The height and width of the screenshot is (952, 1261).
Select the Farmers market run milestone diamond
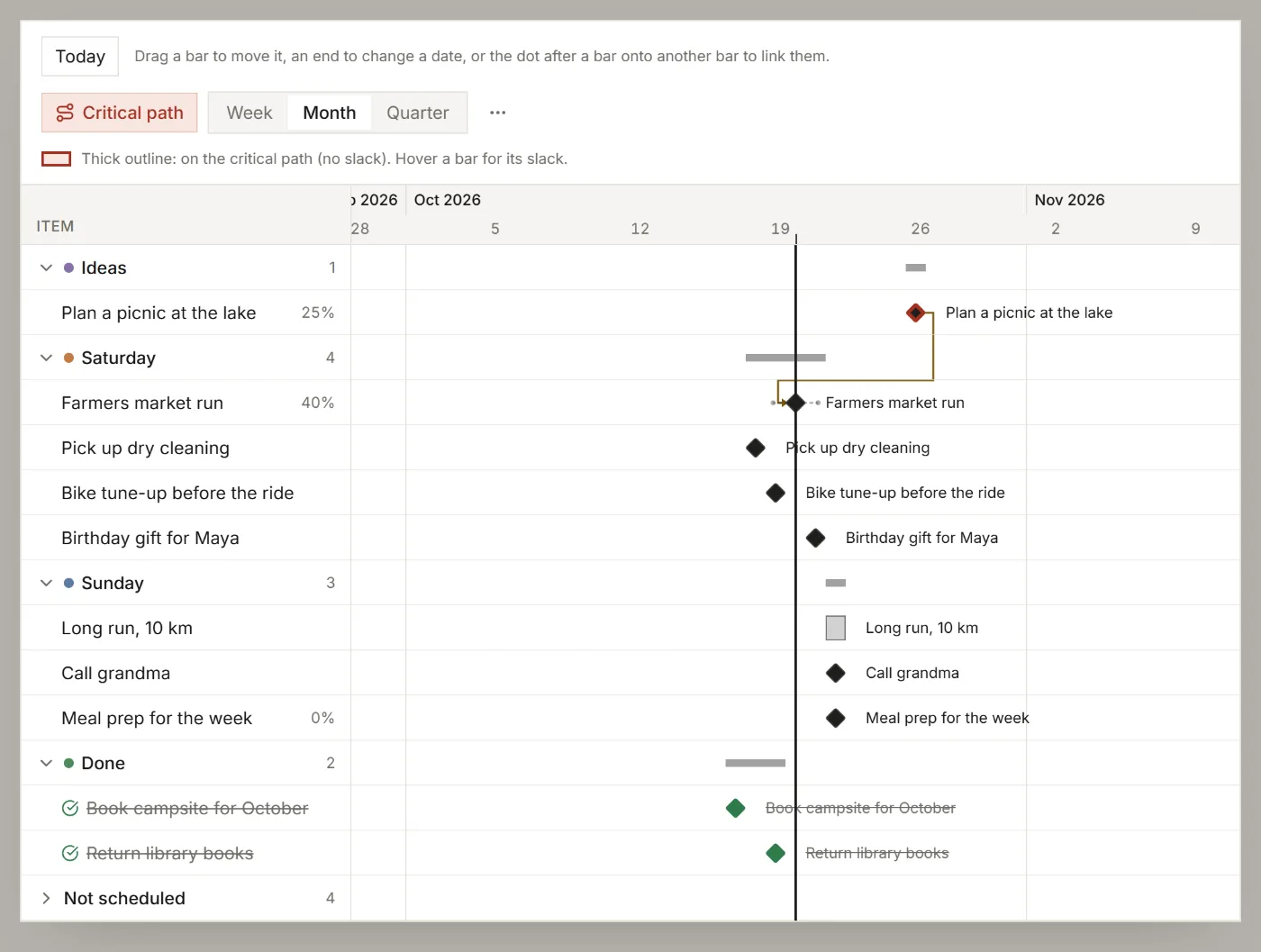(x=795, y=403)
